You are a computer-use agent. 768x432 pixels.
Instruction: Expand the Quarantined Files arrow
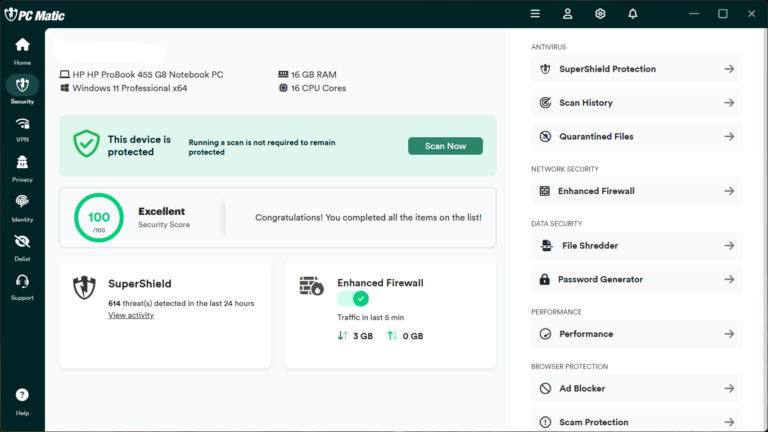(x=729, y=137)
